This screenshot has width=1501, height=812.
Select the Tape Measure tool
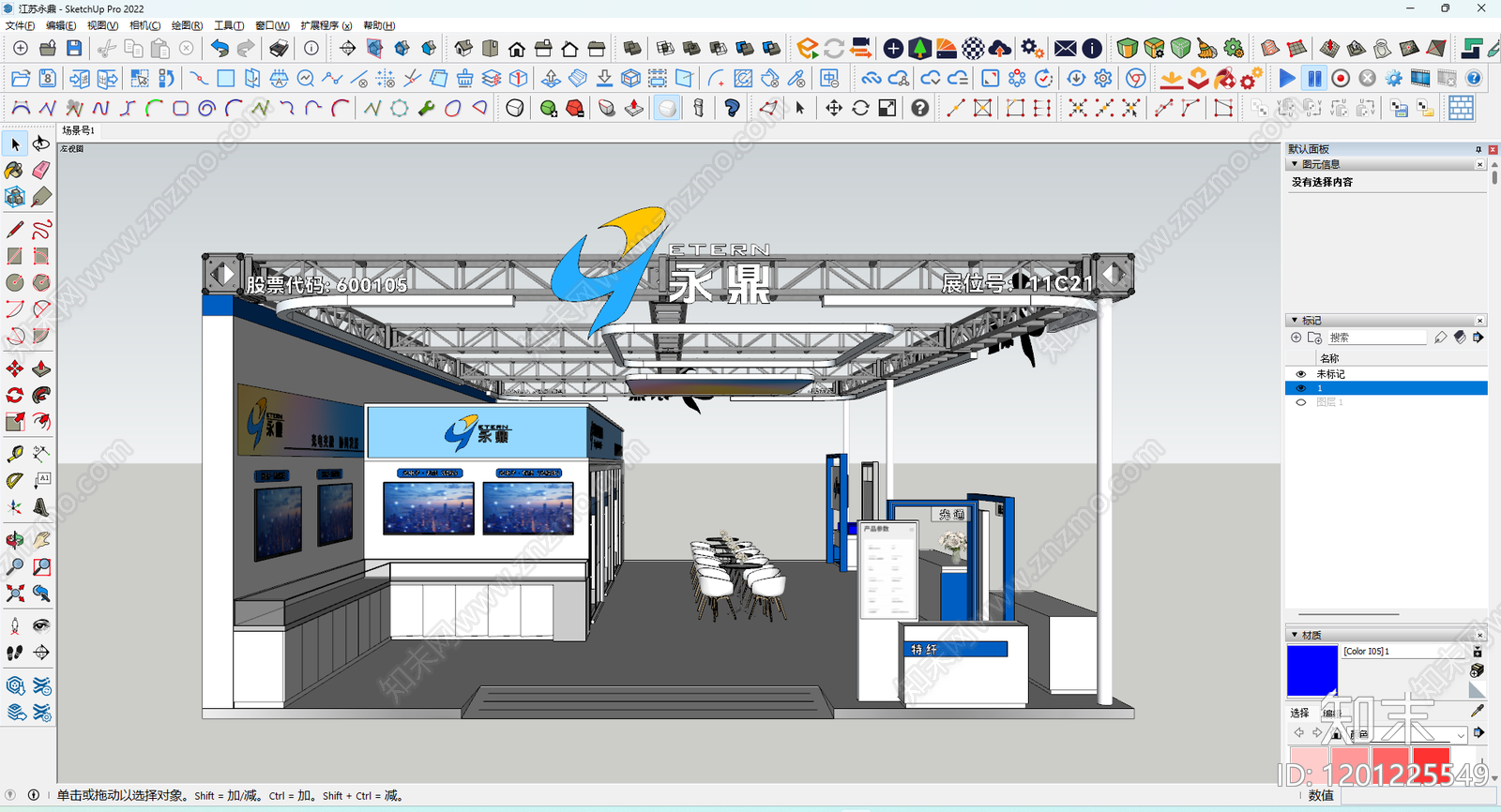15,454
